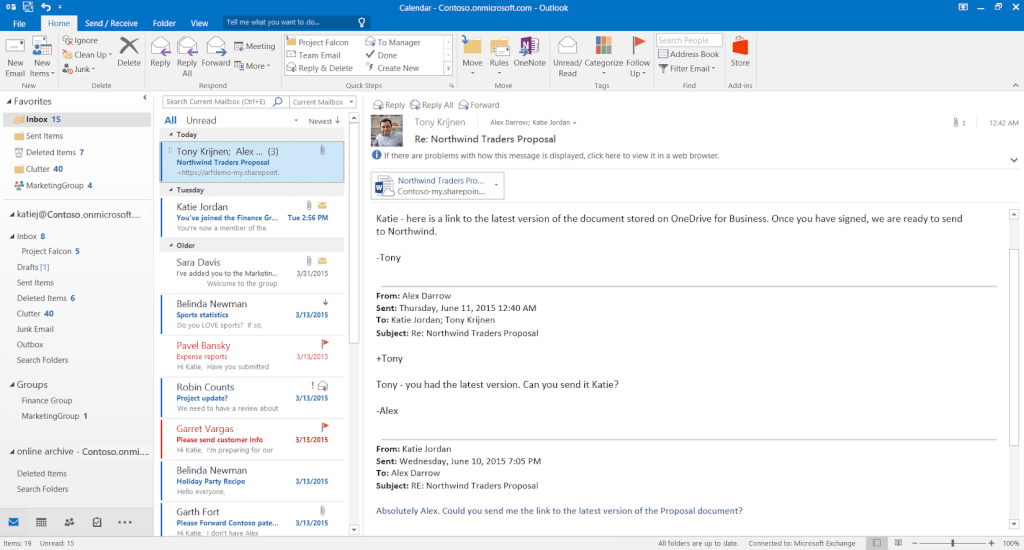Open navigation options ellipsis
This screenshot has width=1024, height=550.
pos(125,522)
